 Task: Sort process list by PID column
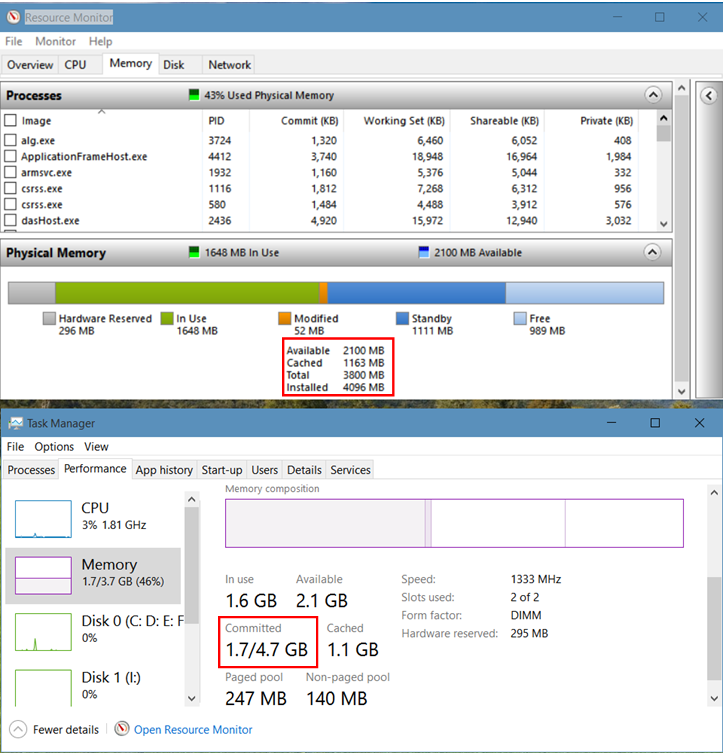pos(225,121)
